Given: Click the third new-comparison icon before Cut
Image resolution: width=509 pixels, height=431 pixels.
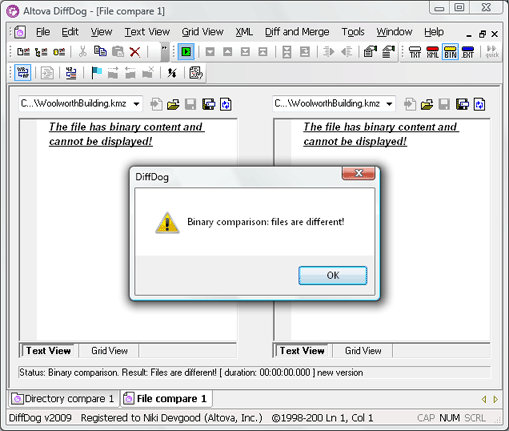Looking at the screenshot, I should pos(59,52).
